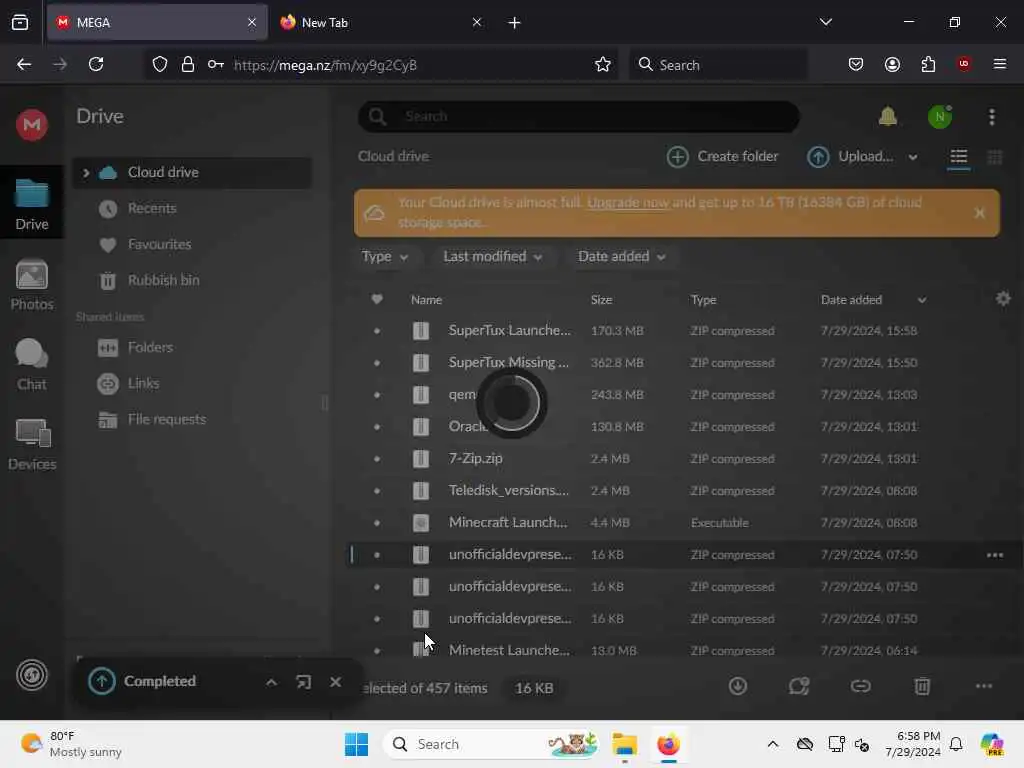Open the MEGA logo home icon
Screen dimensions: 1024x768
click(31, 124)
